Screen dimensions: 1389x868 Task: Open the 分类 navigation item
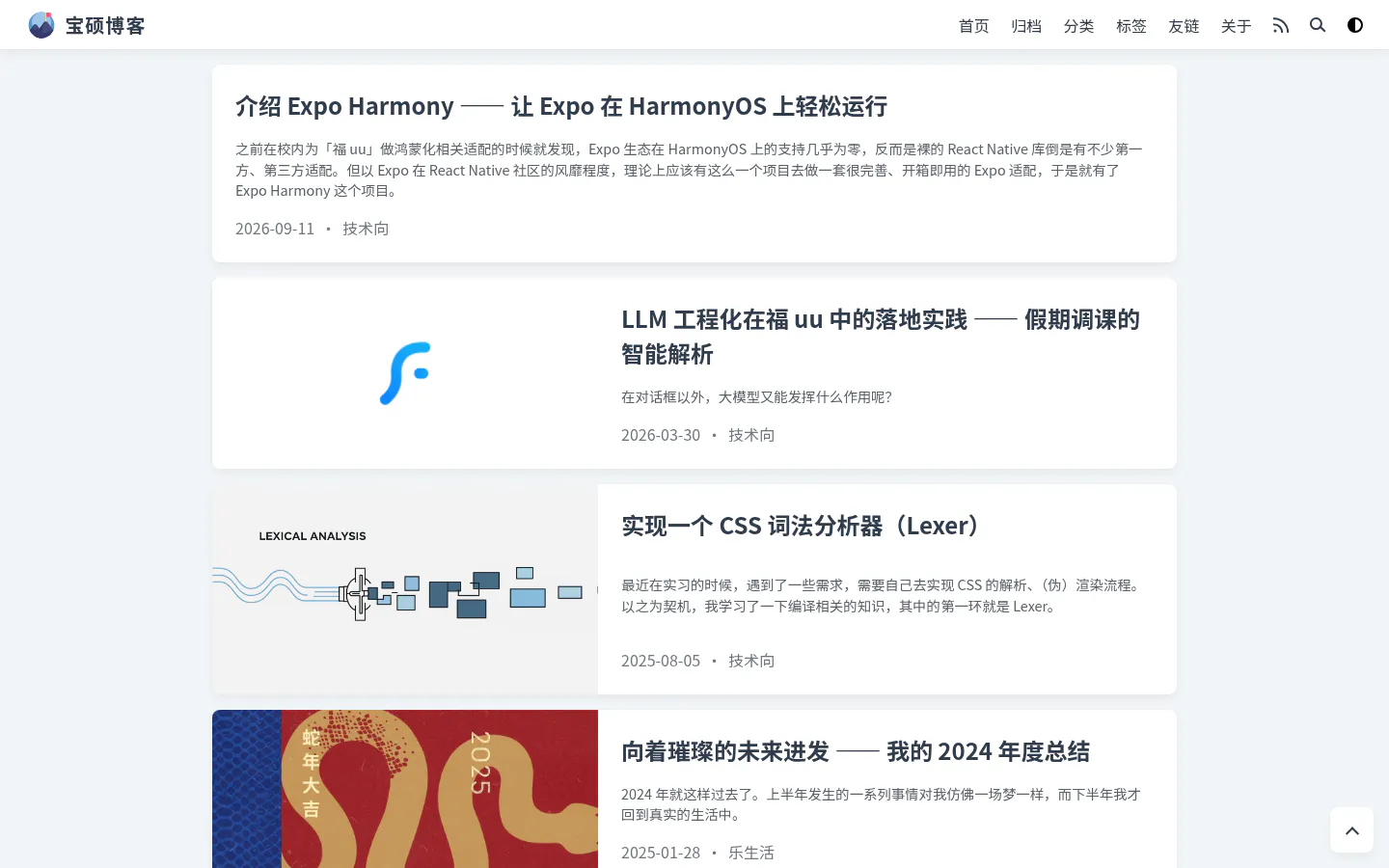(x=1079, y=26)
